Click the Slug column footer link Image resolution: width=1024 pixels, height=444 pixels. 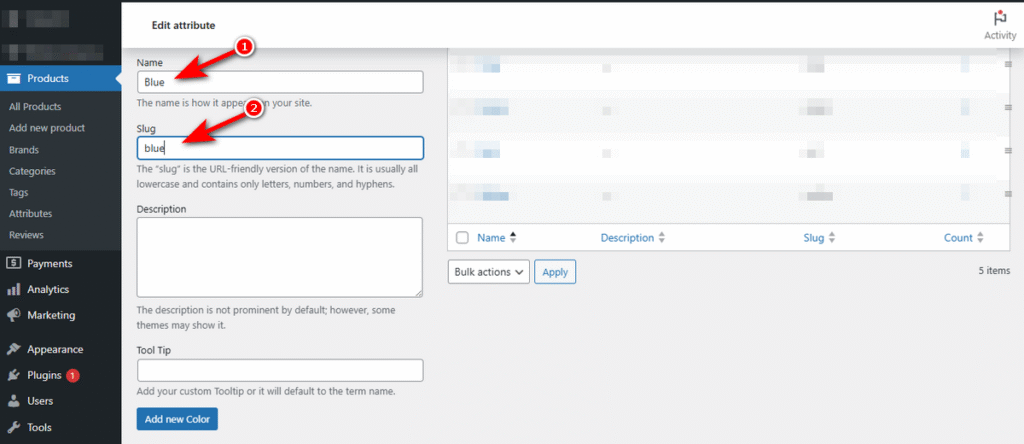814,238
